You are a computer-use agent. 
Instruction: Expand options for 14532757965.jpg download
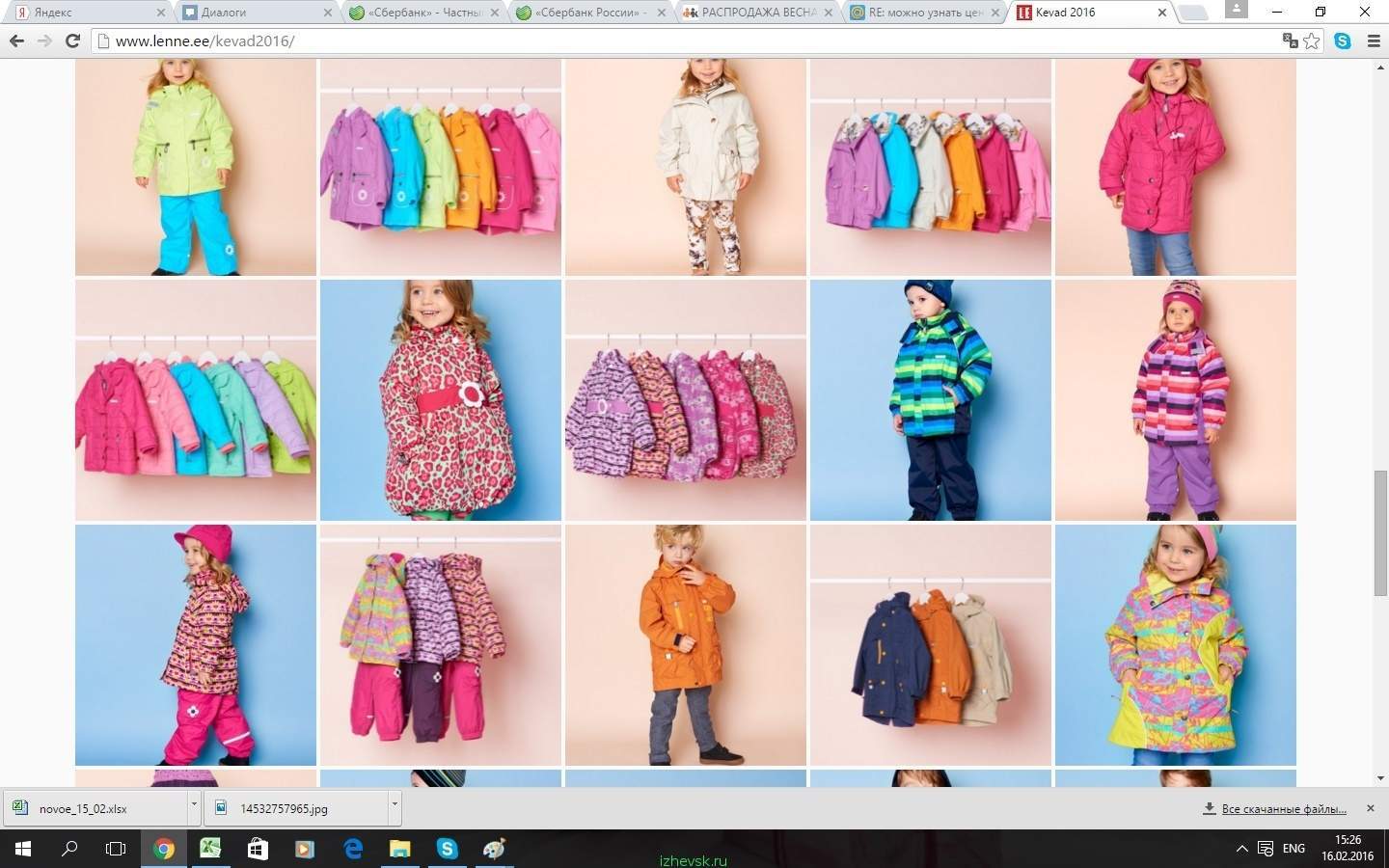[x=395, y=808]
